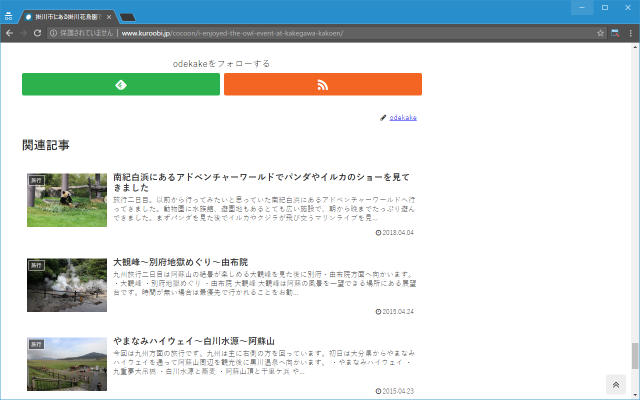
Task: Click the not-secure site info icon
Action: (x=52, y=33)
